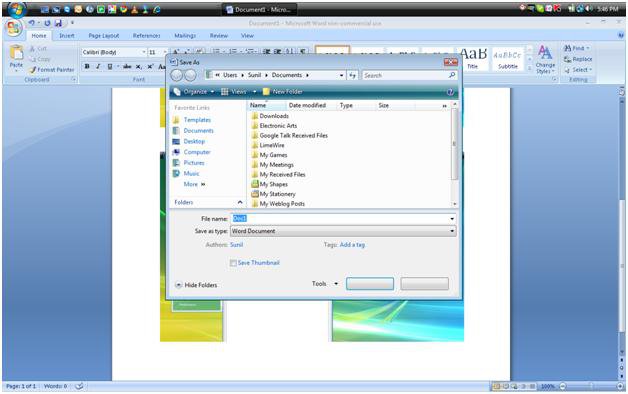This screenshot has width=628, height=394.
Task: Click the proofing check icon in the status bar
Action: [x=79, y=386]
